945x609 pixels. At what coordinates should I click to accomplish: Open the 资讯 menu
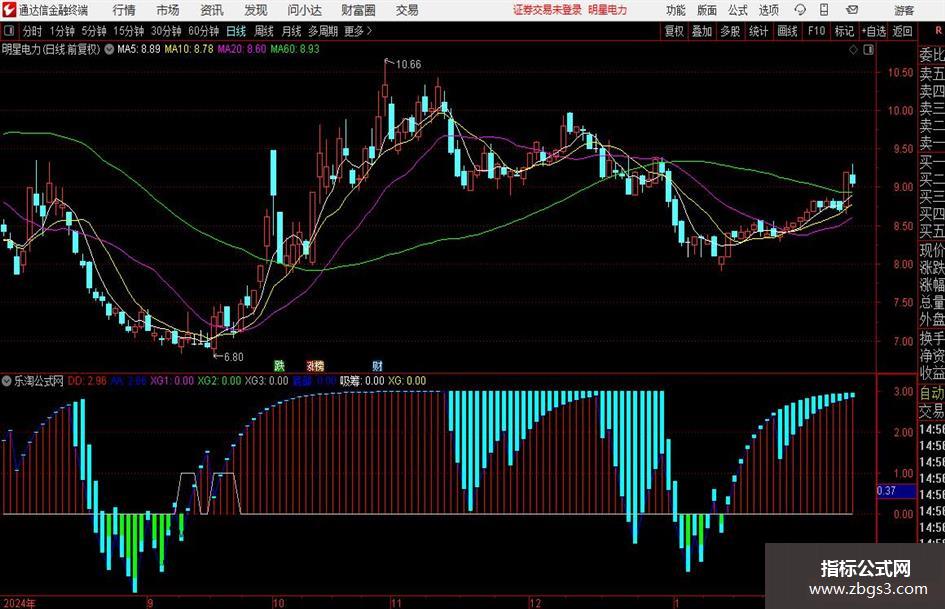coord(212,10)
